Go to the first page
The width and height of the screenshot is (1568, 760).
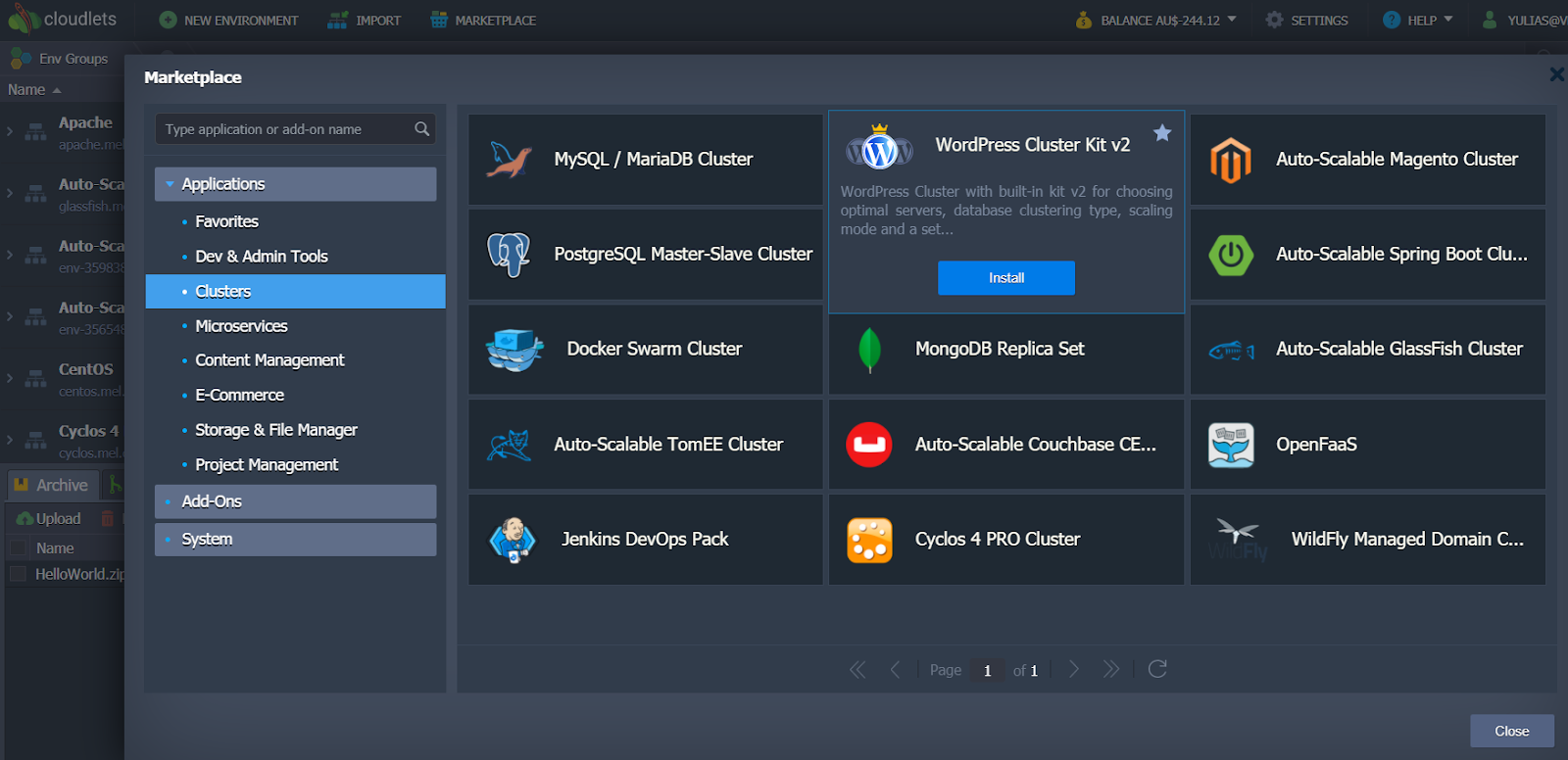point(857,669)
